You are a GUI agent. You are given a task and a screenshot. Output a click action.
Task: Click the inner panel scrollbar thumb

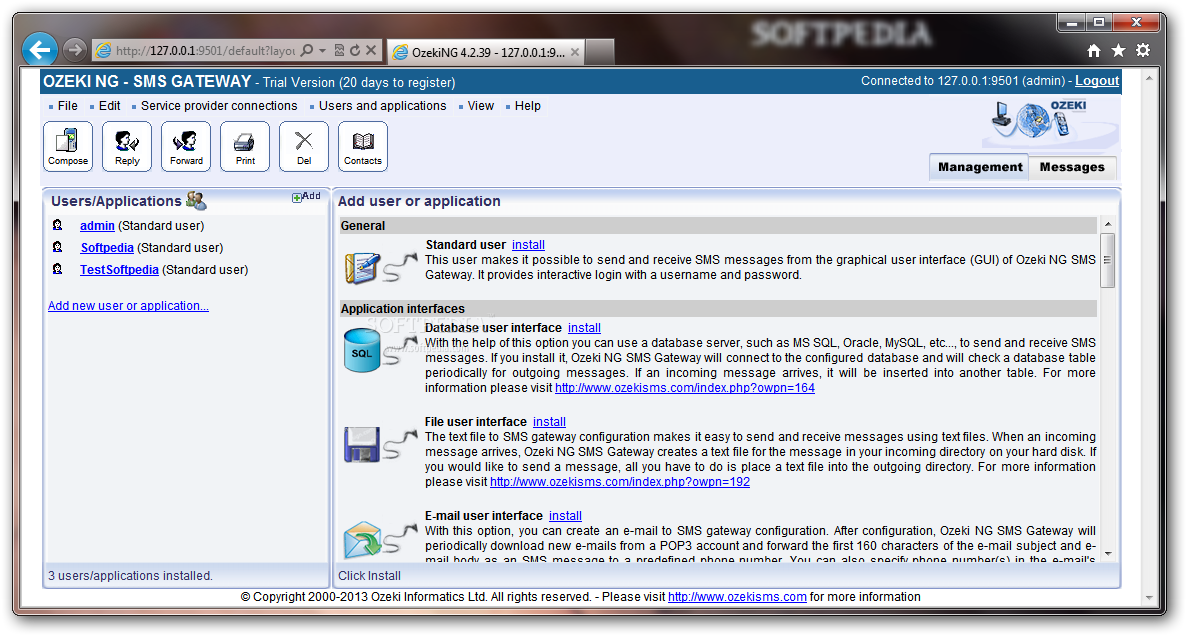pyautogui.click(x=1107, y=260)
